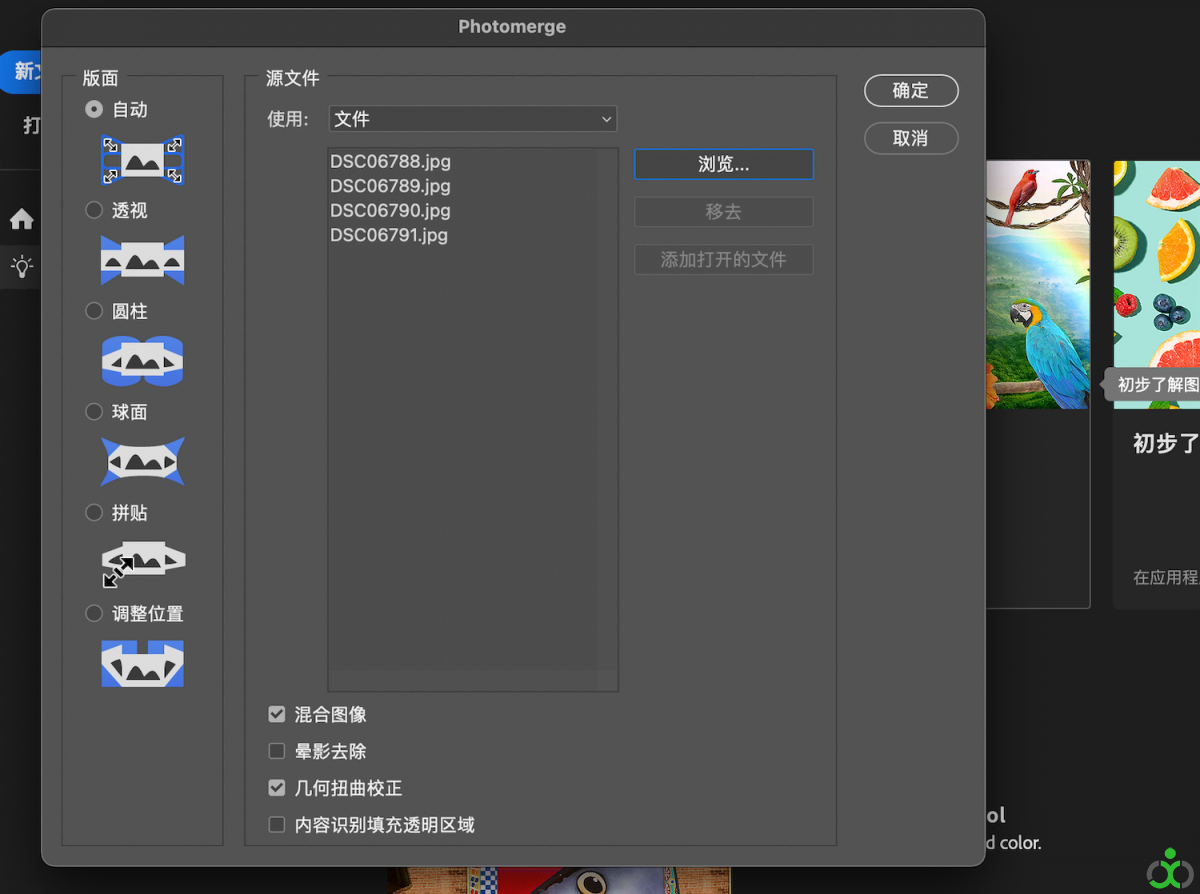Image resolution: width=1200 pixels, height=894 pixels.
Task: Select the 圆柱 radio button
Action: coord(94,311)
